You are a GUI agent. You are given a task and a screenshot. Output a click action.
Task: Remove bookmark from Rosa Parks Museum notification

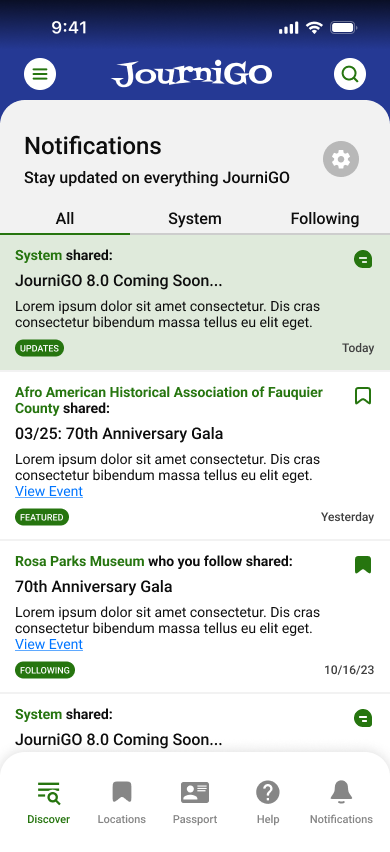(x=363, y=565)
